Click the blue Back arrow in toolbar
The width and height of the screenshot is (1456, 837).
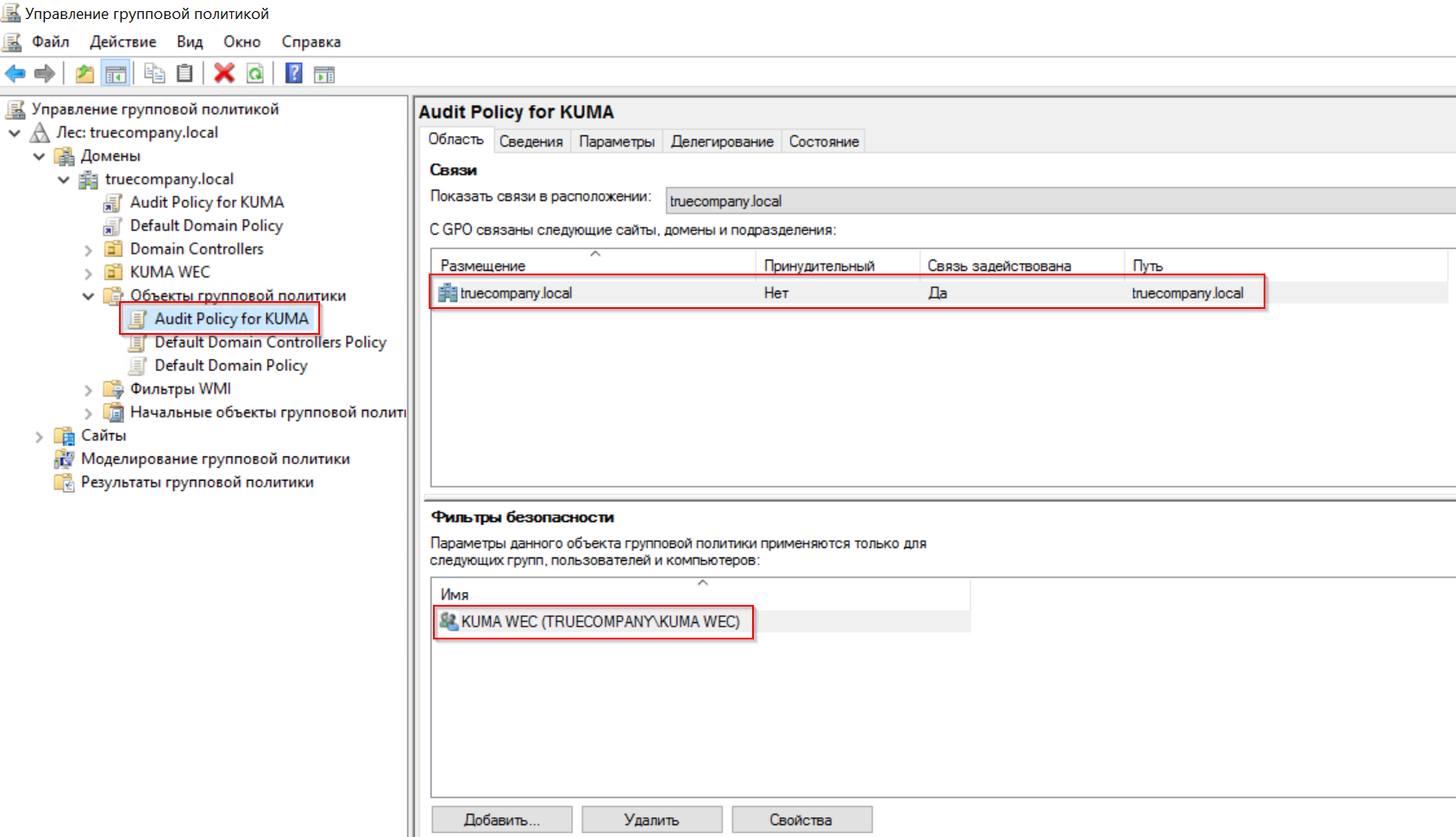16,74
